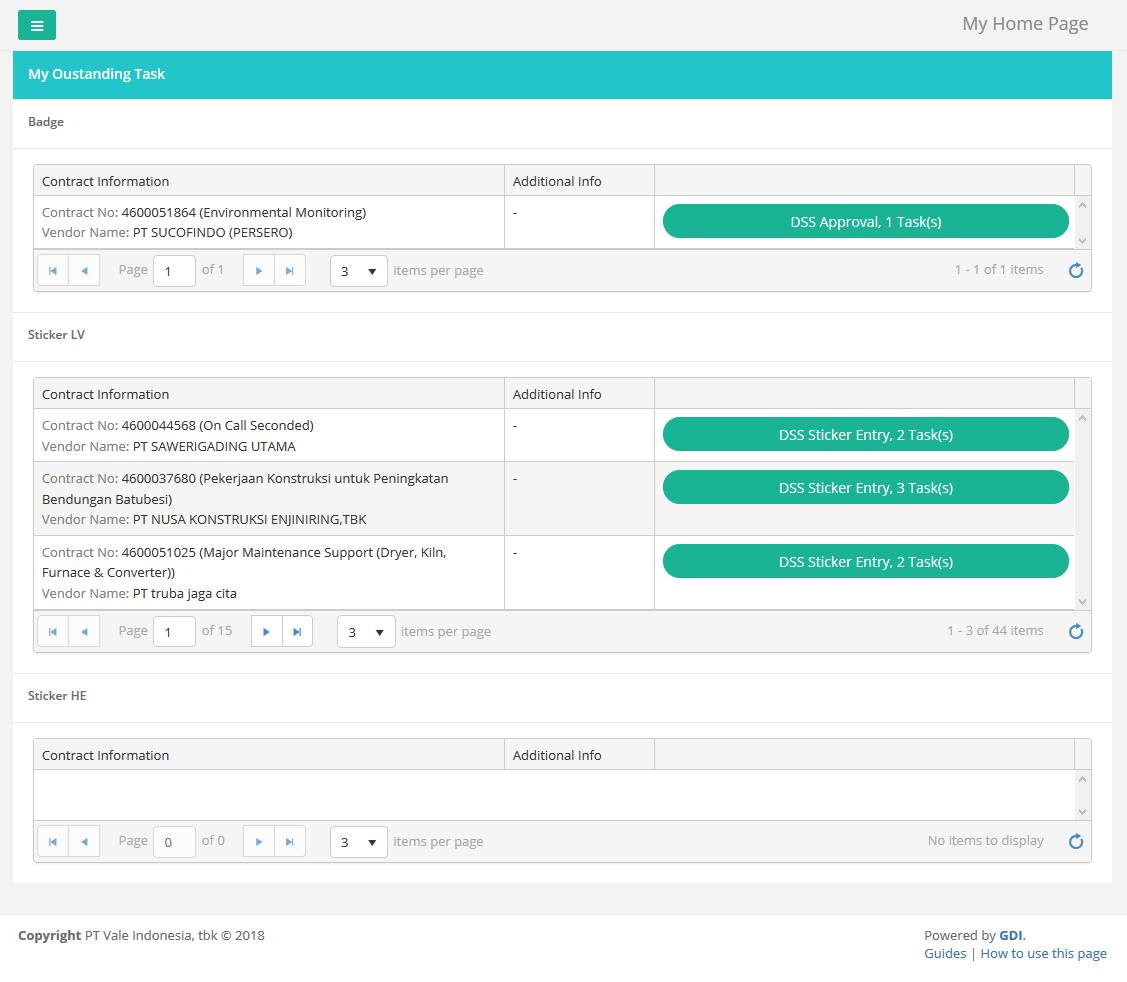Open the hamburger menu button
The image size is (1127, 982).
pos(37,25)
